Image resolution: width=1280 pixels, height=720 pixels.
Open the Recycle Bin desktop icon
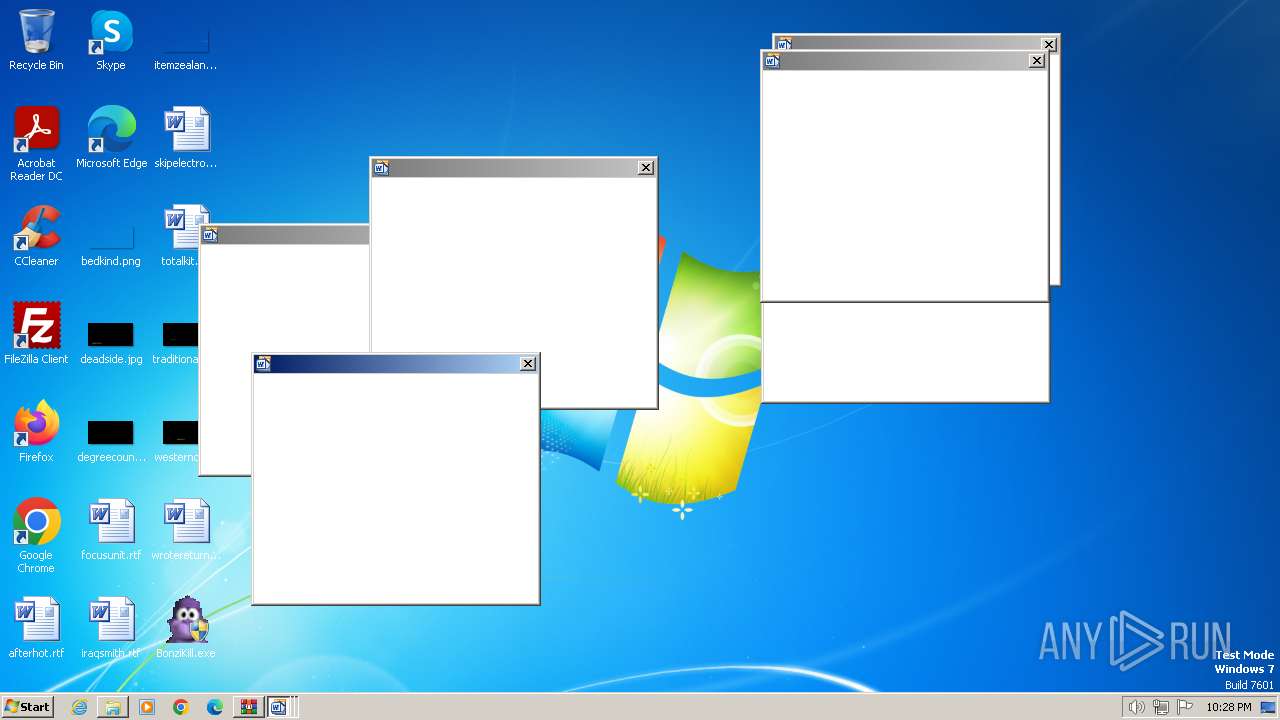(36, 40)
